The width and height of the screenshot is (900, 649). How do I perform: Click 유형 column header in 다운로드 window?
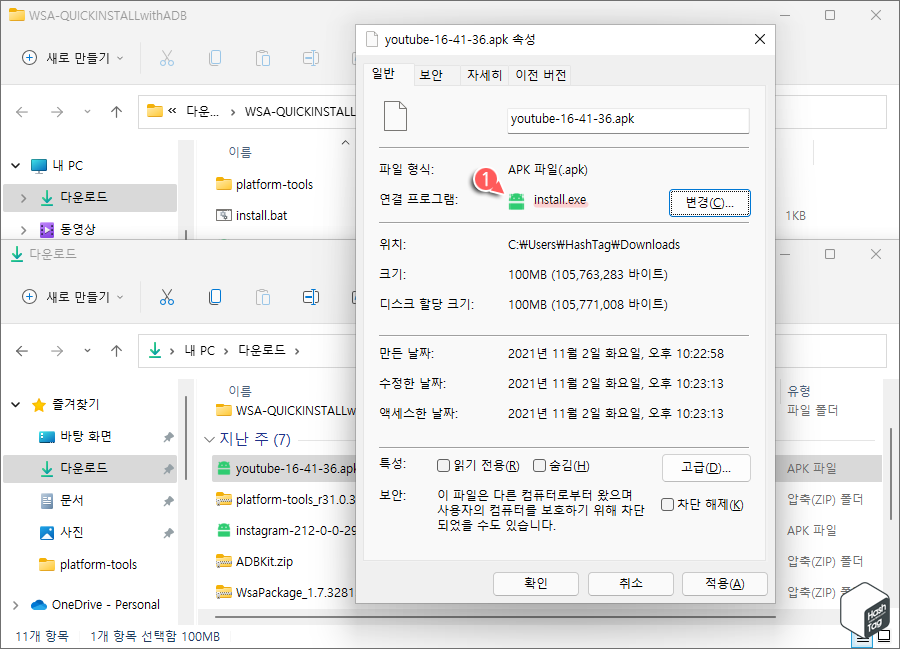pos(798,391)
